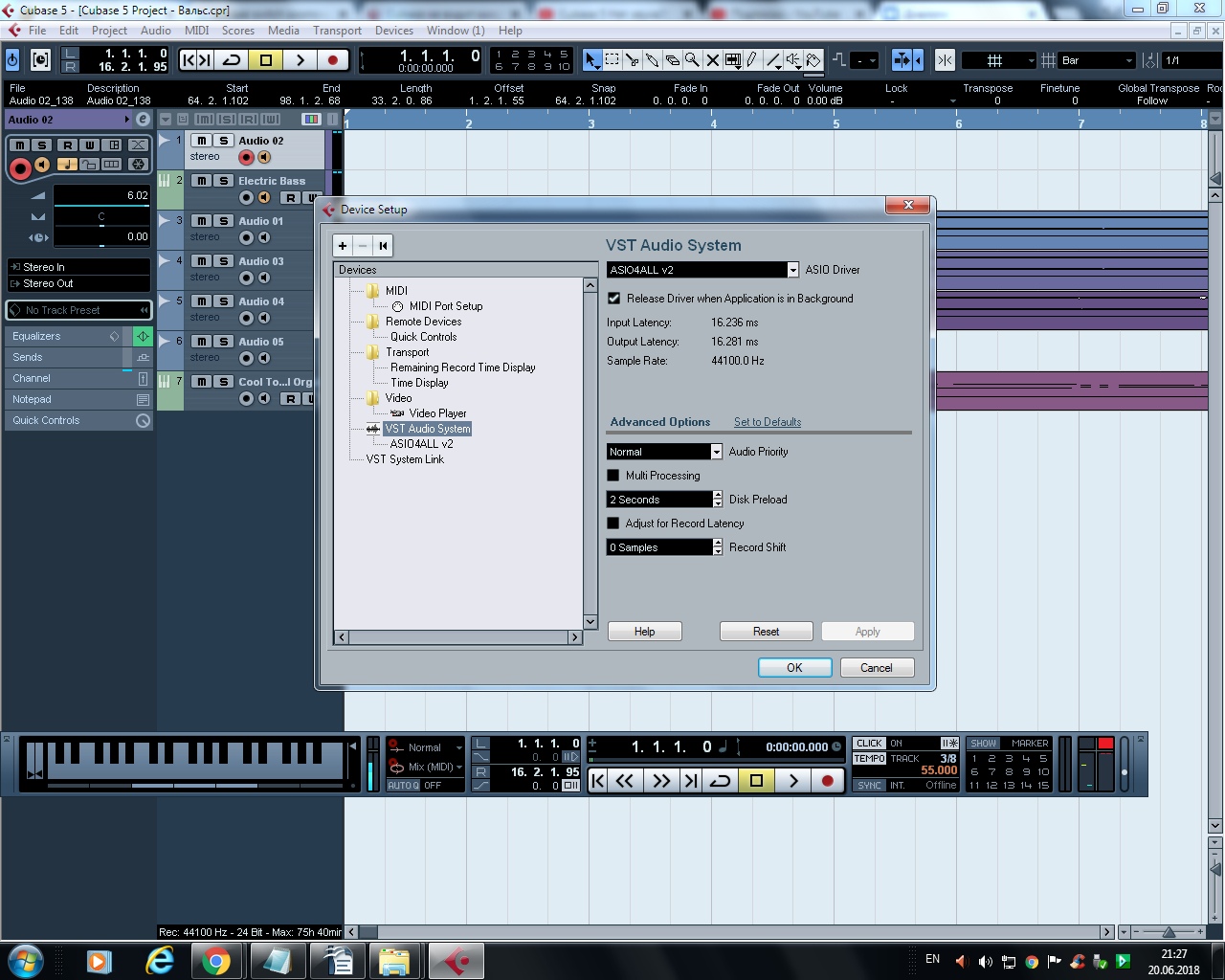Adjust the Record Shift stepper
This screenshot has height=980, width=1225.
[718, 547]
